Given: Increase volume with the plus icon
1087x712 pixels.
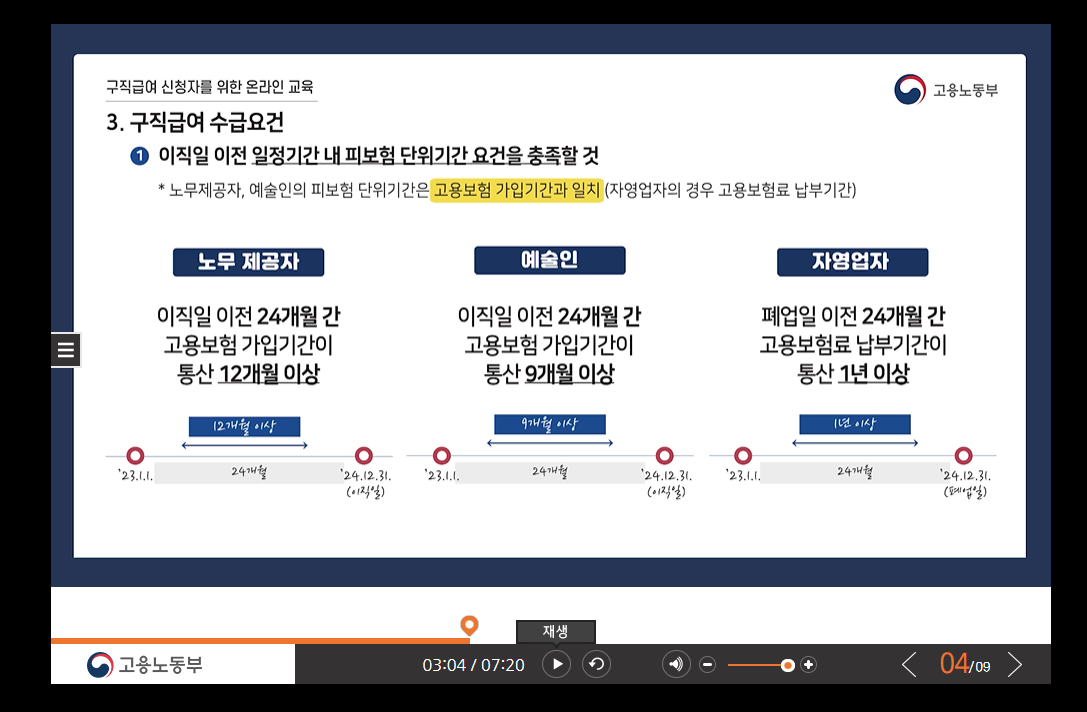Looking at the screenshot, I should pyautogui.click(x=809, y=663).
